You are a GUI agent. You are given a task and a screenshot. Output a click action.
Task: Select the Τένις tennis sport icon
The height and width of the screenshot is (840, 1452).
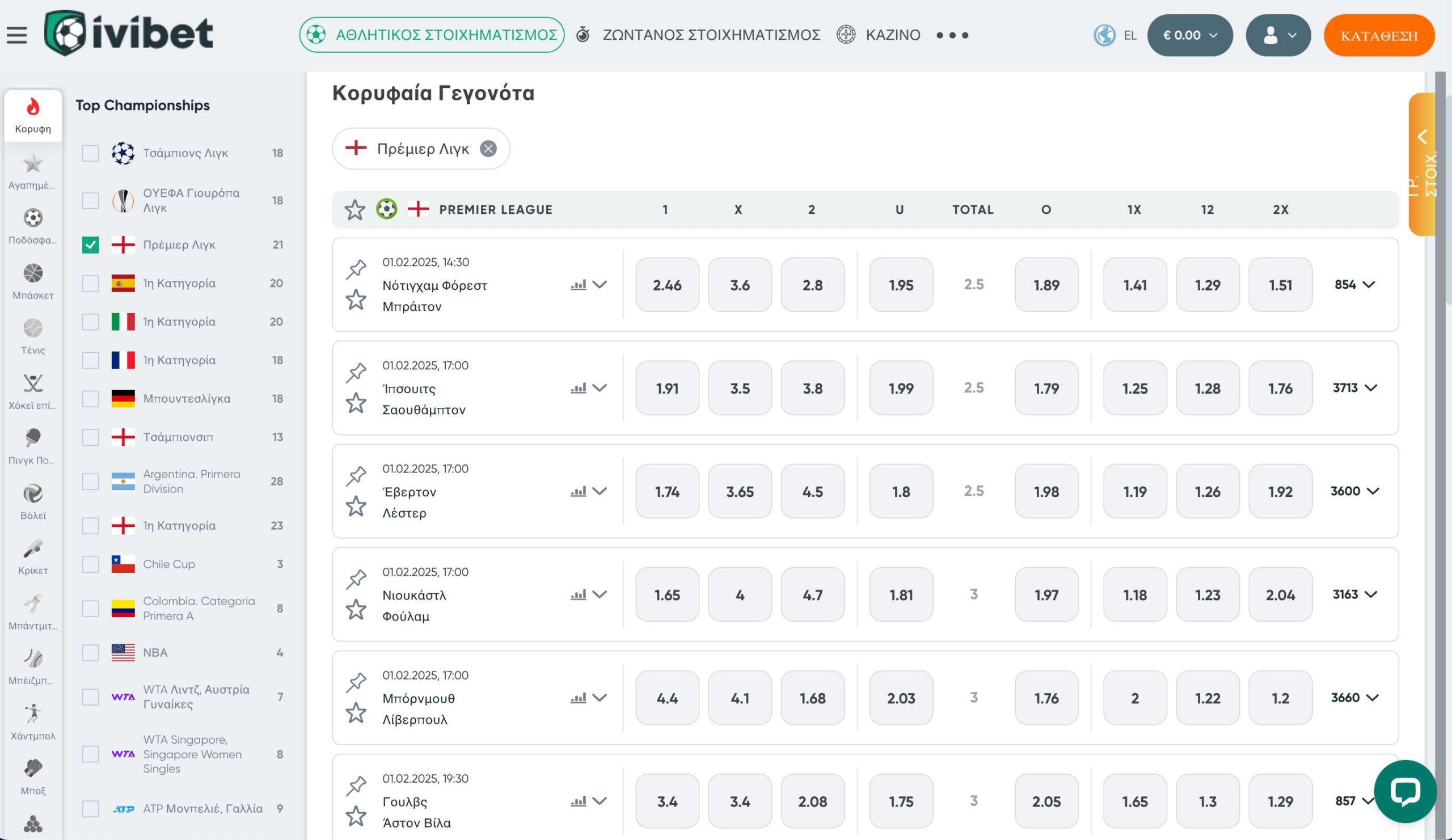coord(33,328)
